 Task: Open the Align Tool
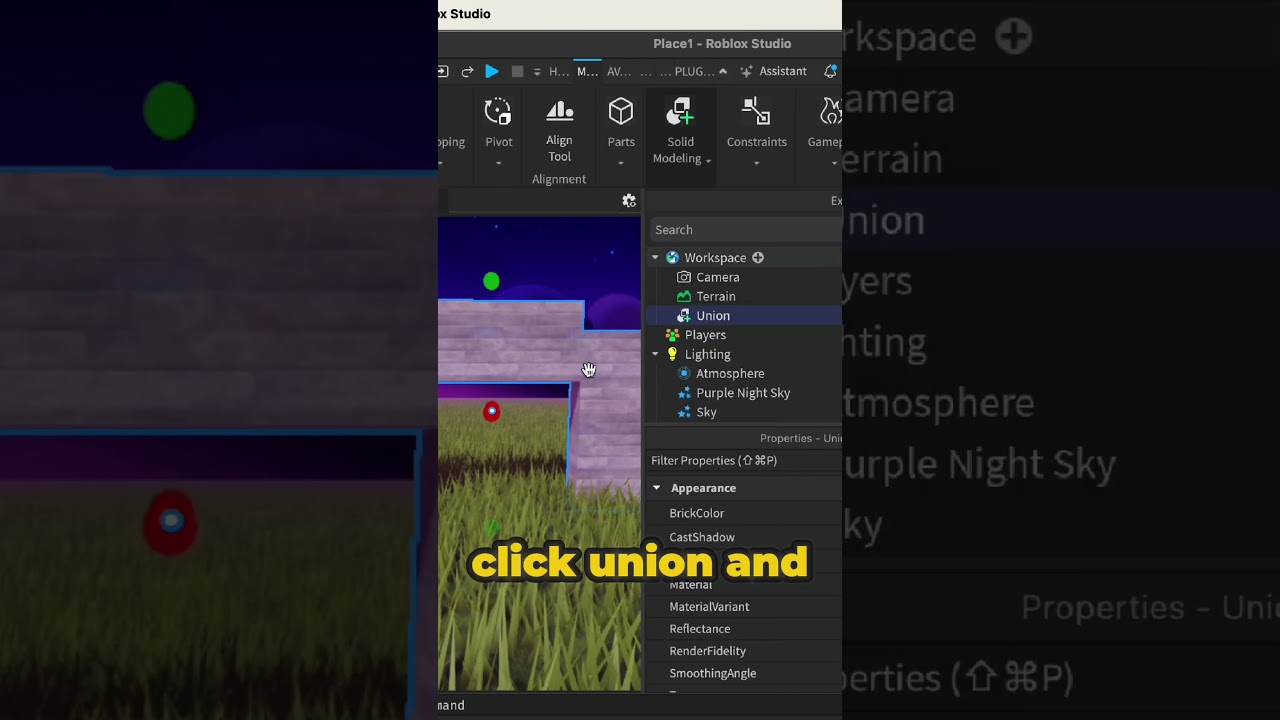(x=559, y=130)
